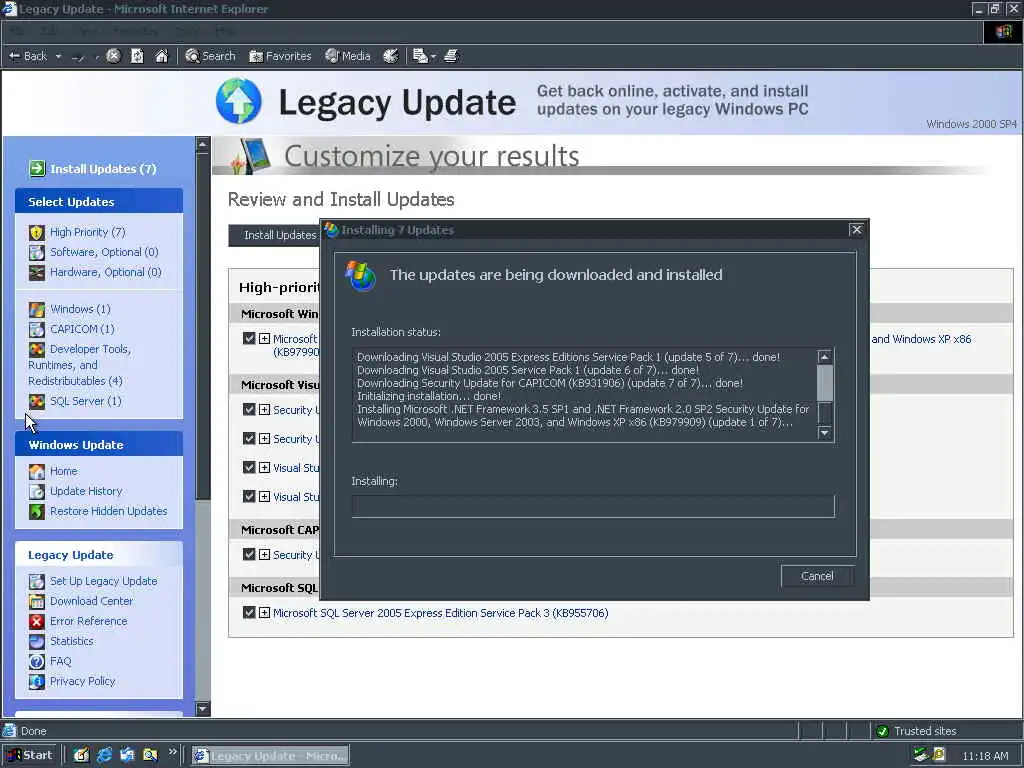Click the Hardware, Optional icon
1024x768 pixels.
[x=37, y=272]
